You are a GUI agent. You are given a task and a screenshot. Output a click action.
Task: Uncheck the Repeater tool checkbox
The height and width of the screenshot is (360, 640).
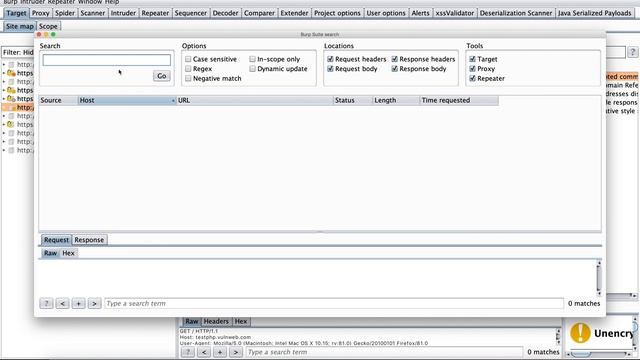point(472,78)
